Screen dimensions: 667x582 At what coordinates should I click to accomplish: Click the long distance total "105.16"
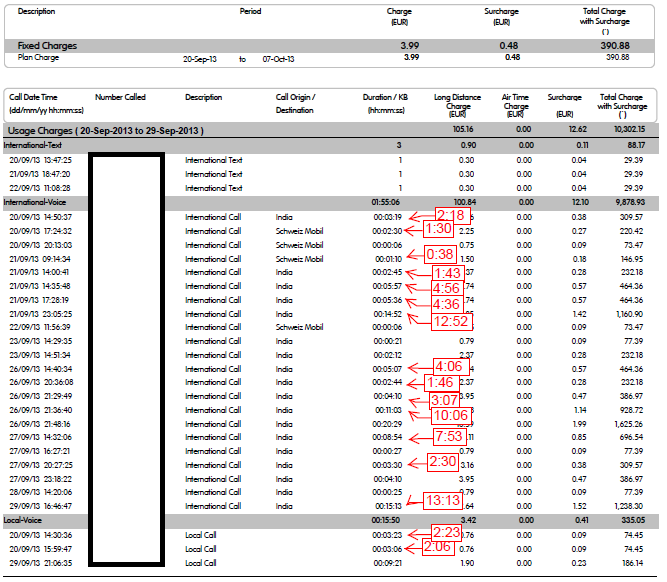(463, 129)
